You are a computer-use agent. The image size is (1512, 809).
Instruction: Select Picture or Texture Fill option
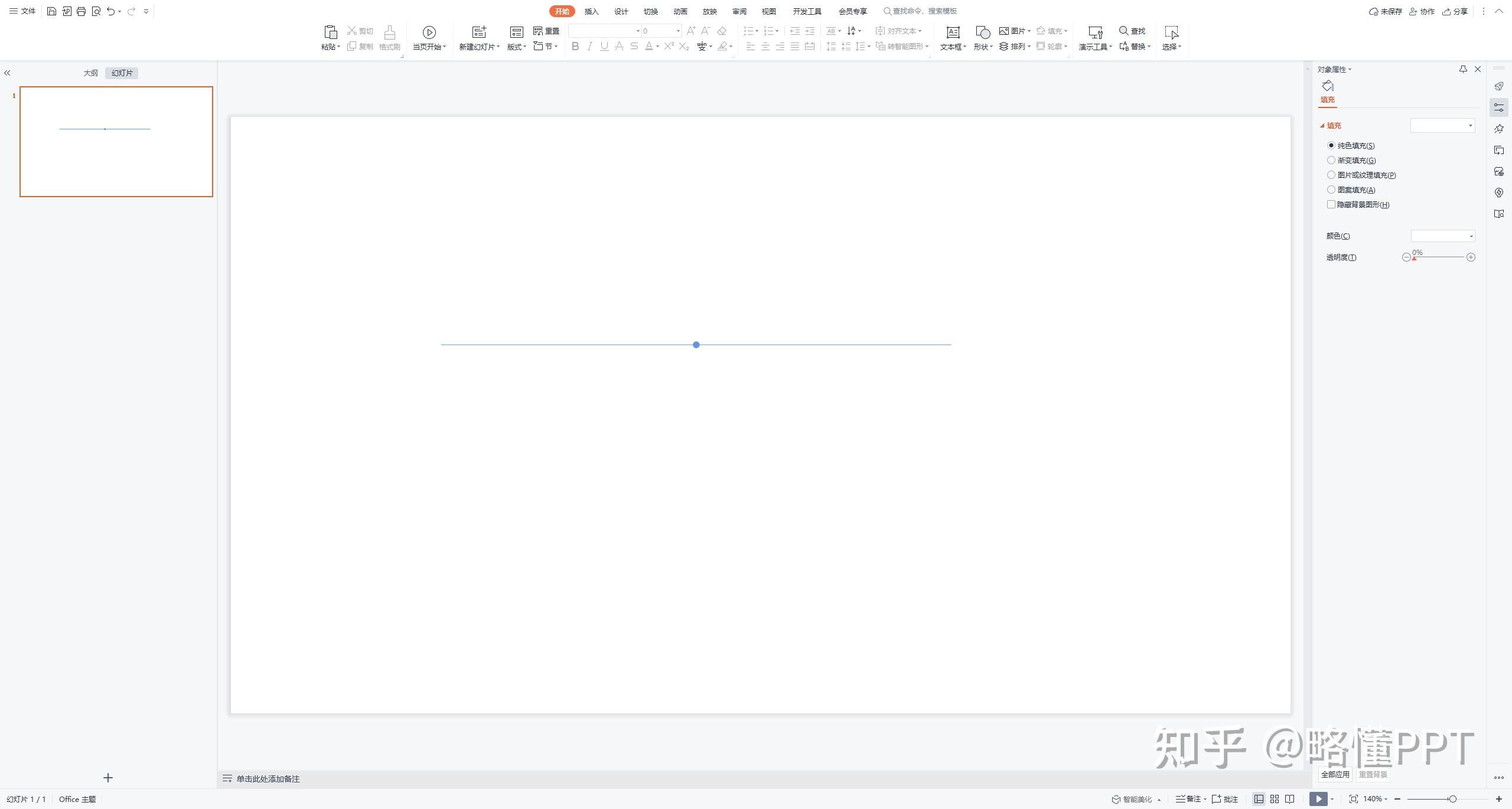point(1331,175)
